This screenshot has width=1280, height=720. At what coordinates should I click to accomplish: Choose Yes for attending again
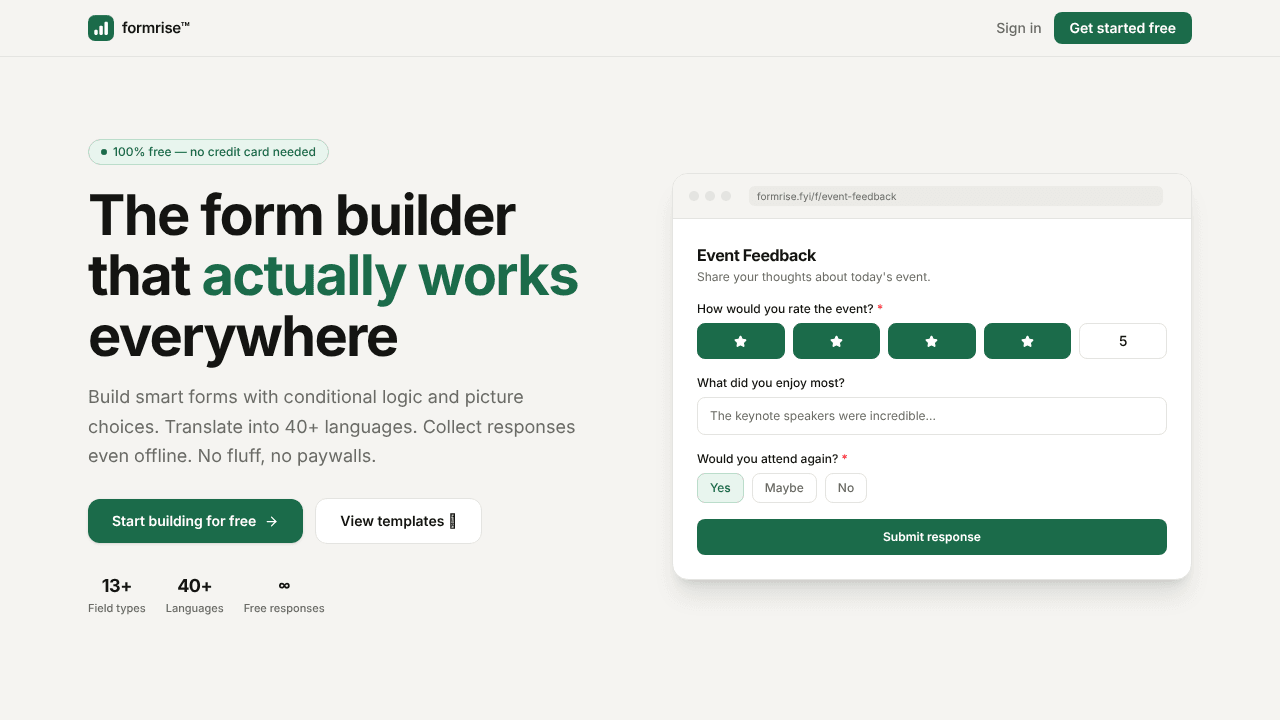720,488
